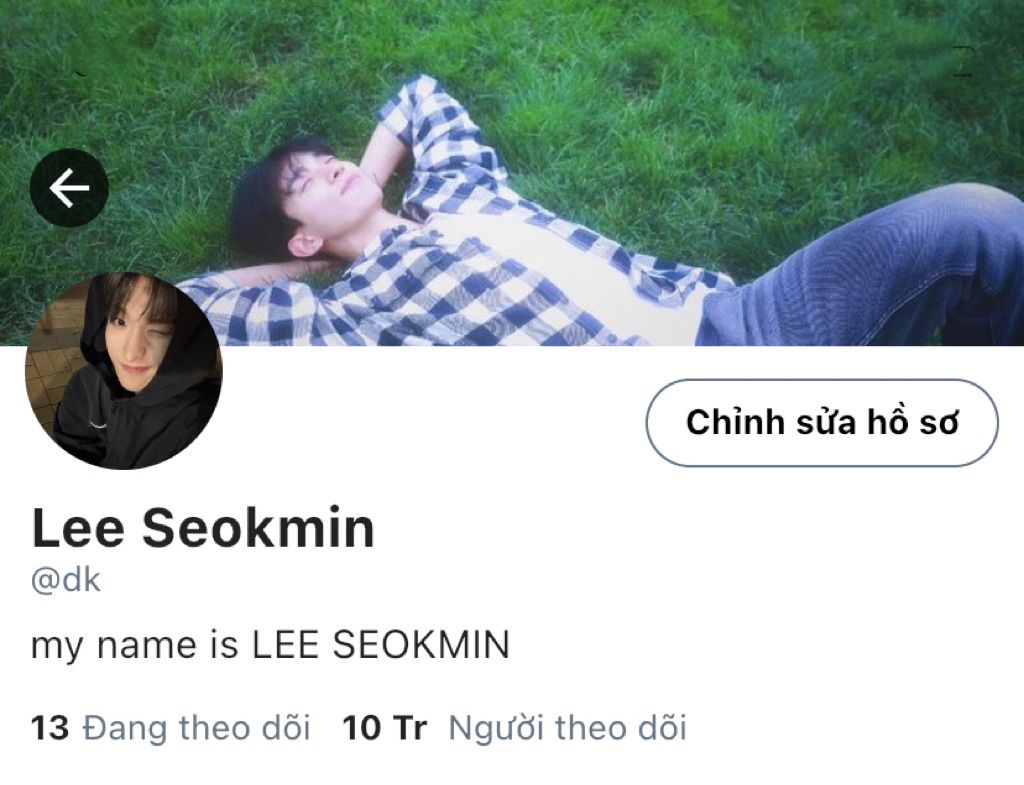Click the word Seokmin in profile title
This screenshot has height=785, width=1024.
pyautogui.click(x=259, y=528)
